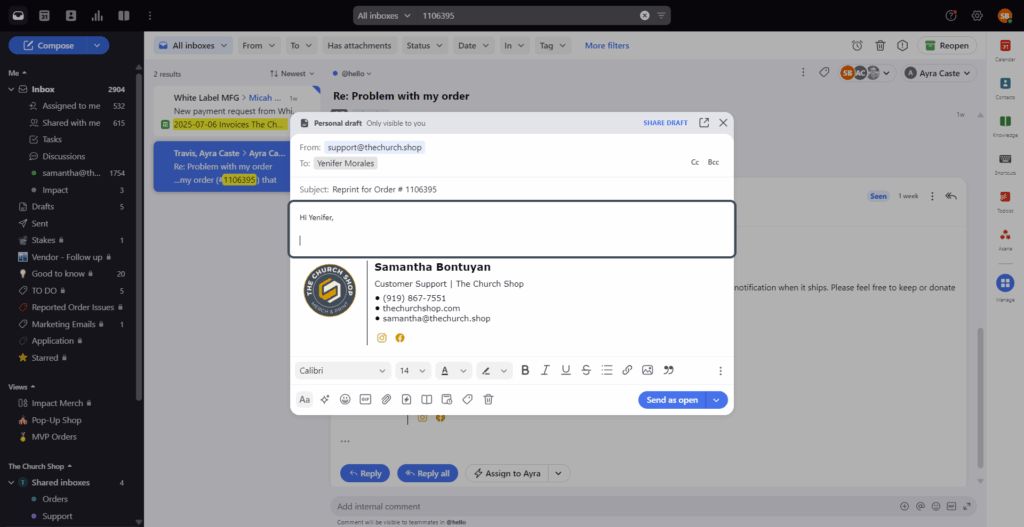Viewport: 1024px width, 527px height.
Task: Click the SHARE DRAFT link
Action: click(665, 123)
